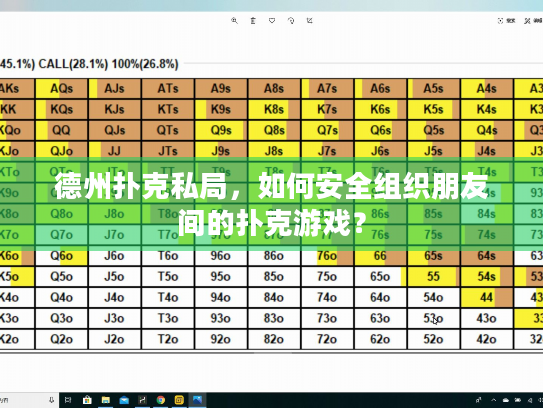
Task: Launch Microsoft Store from the taskbar
Action: (x=87, y=400)
